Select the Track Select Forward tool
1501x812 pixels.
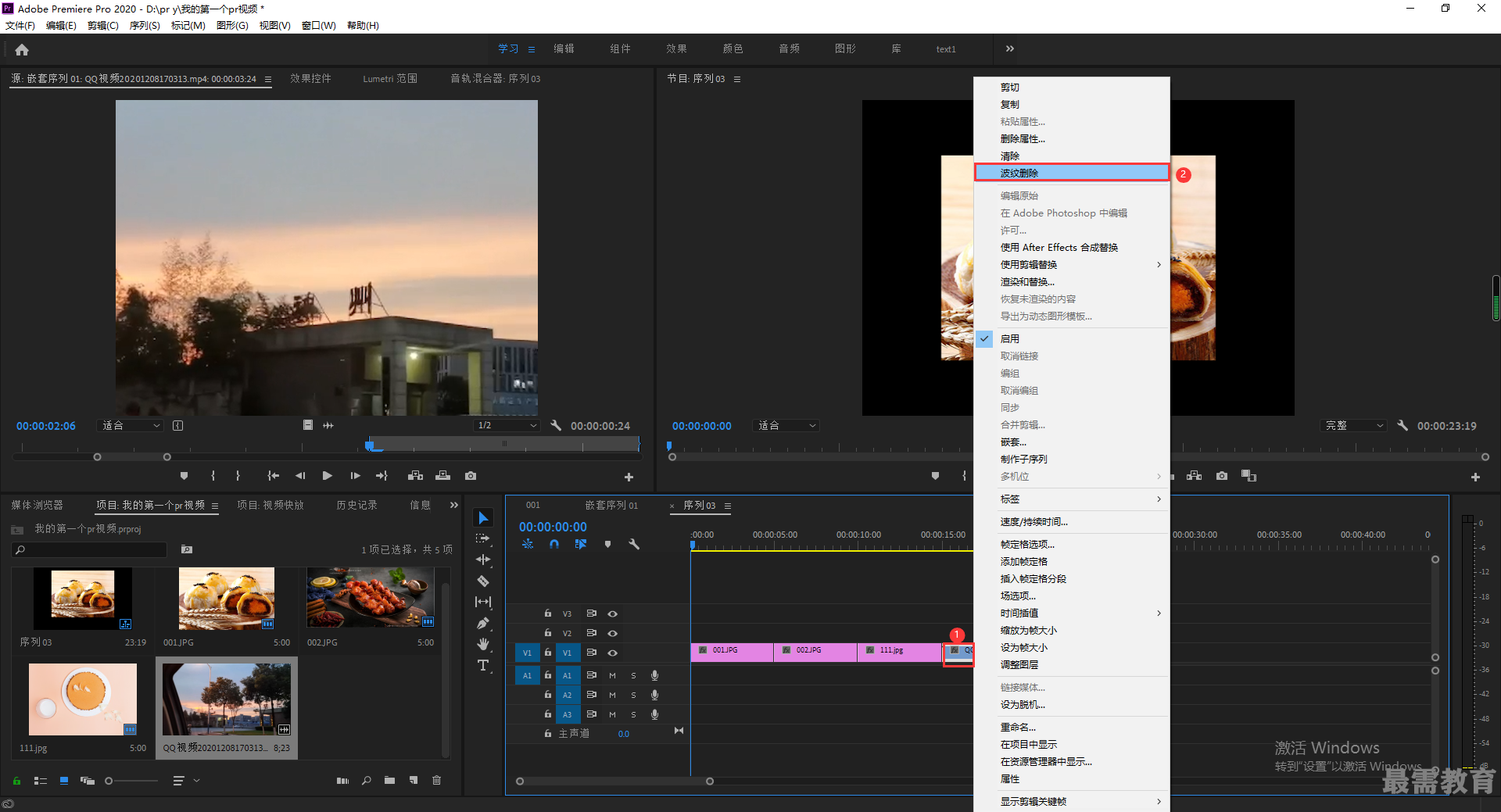483,538
